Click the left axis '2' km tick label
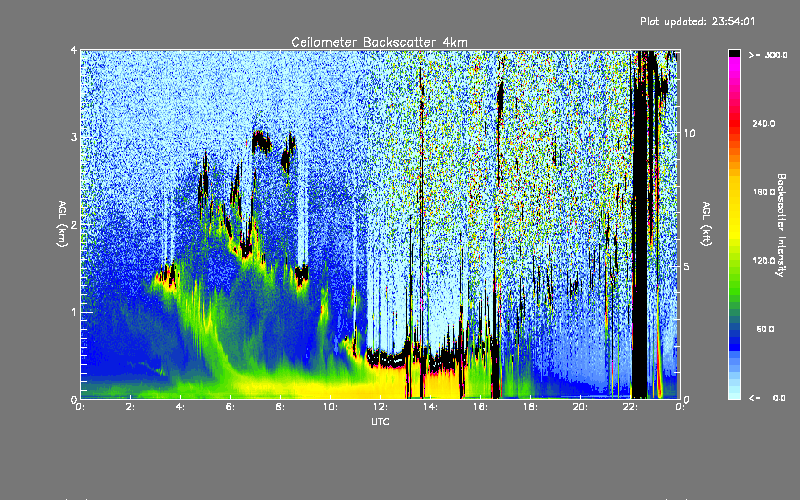Viewport: 800px width, 500px height. tap(74, 225)
